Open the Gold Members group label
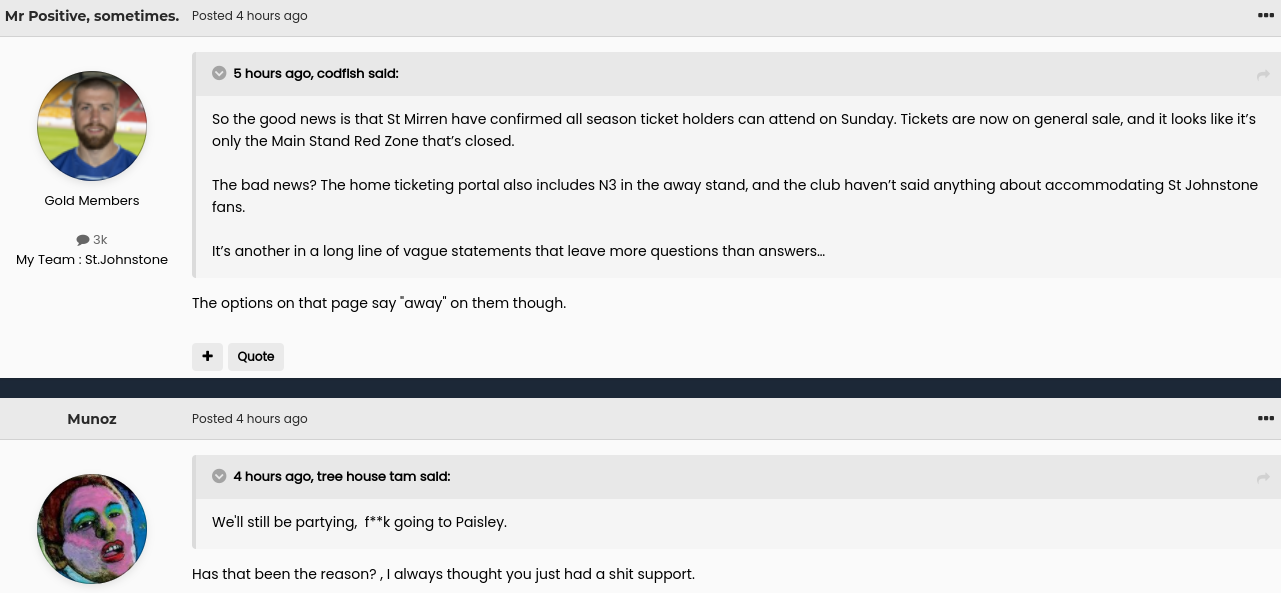 pos(92,201)
